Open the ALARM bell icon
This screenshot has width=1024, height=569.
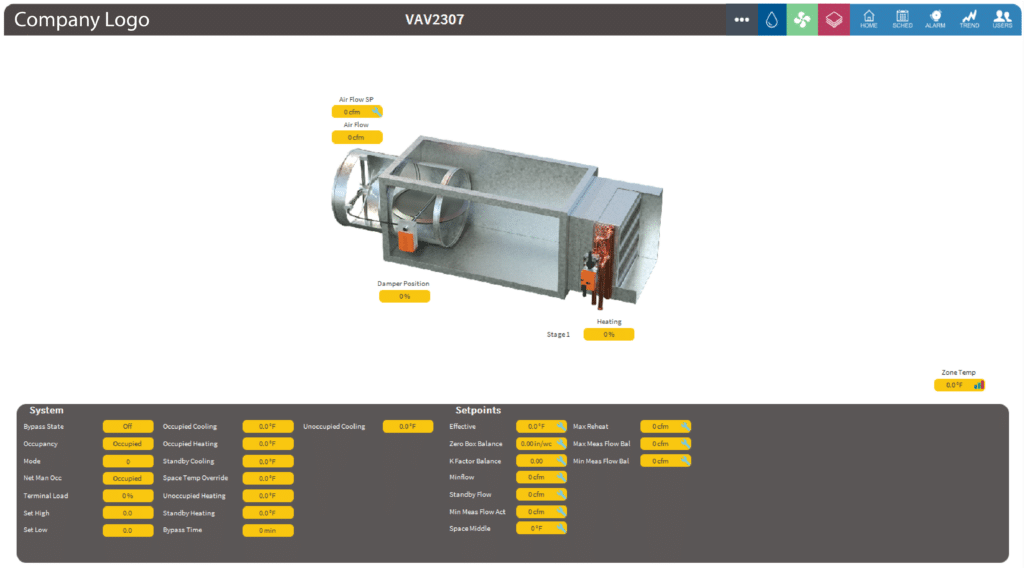[x=935, y=20]
